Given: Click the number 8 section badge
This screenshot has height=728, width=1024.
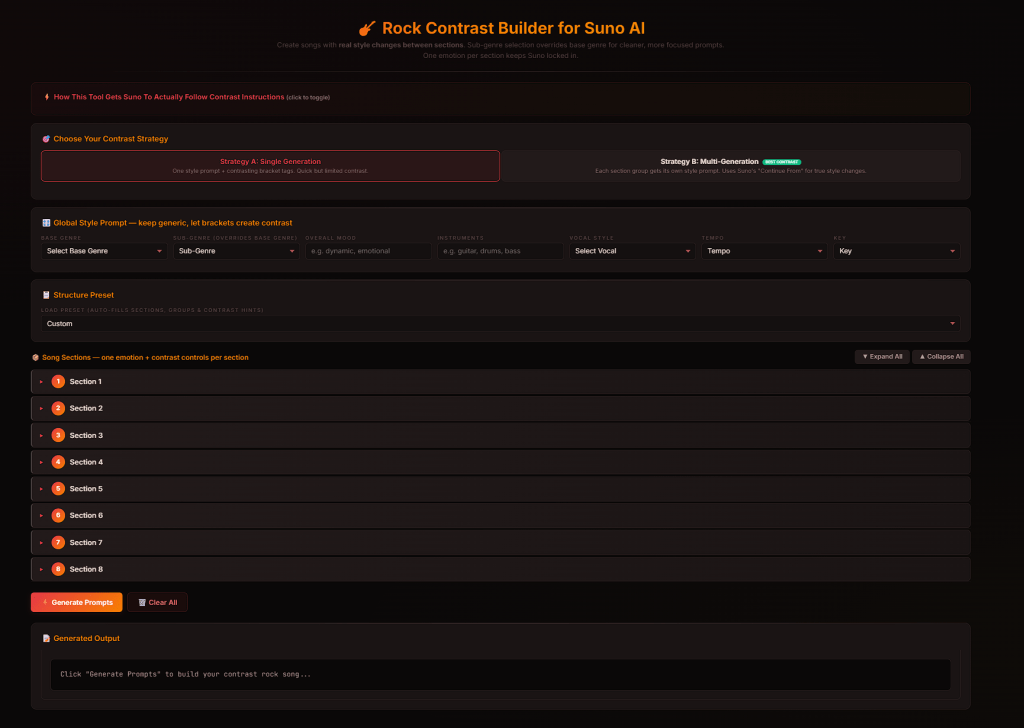Looking at the screenshot, I should 58,569.
